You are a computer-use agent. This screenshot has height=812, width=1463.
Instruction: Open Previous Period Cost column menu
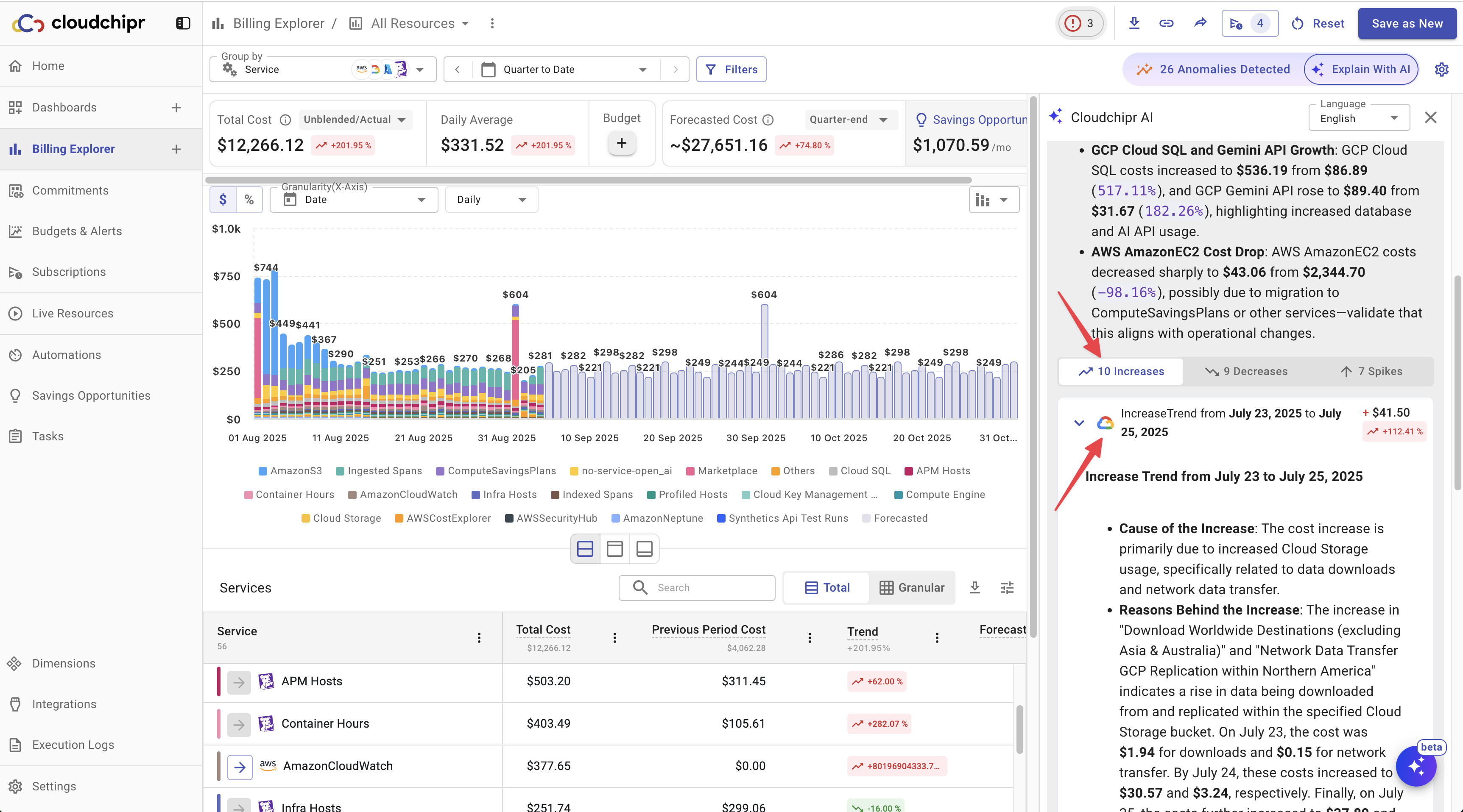(x=809, y=638)
